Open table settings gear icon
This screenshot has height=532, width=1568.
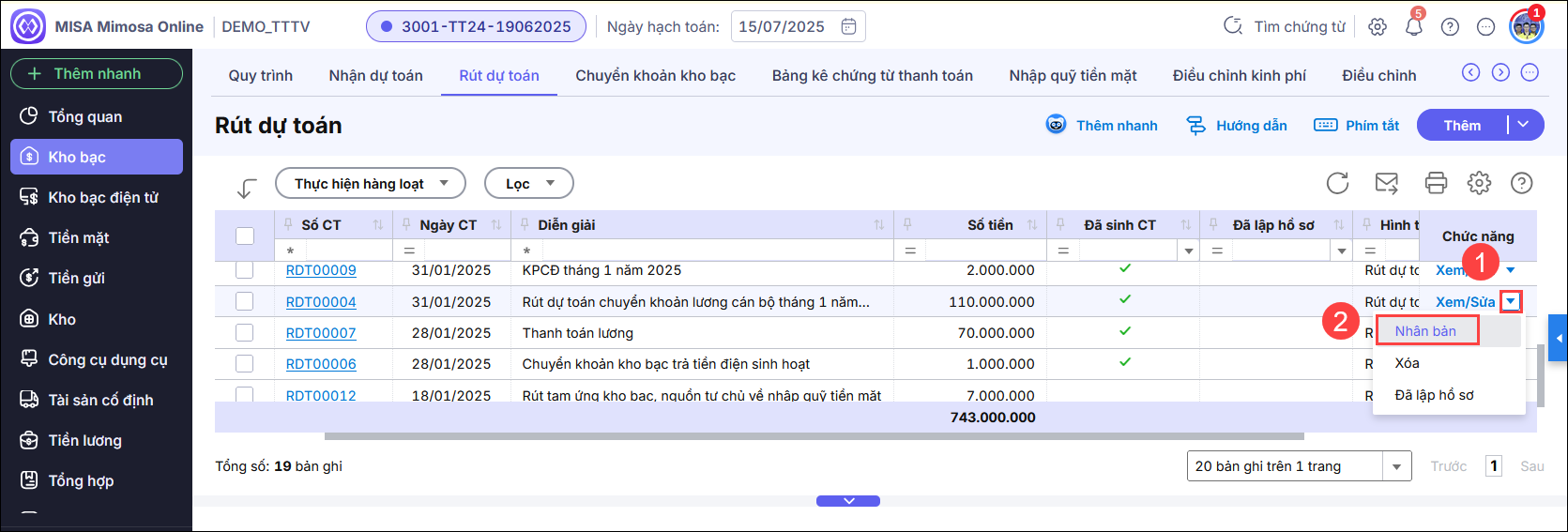tap(1479, 183)
